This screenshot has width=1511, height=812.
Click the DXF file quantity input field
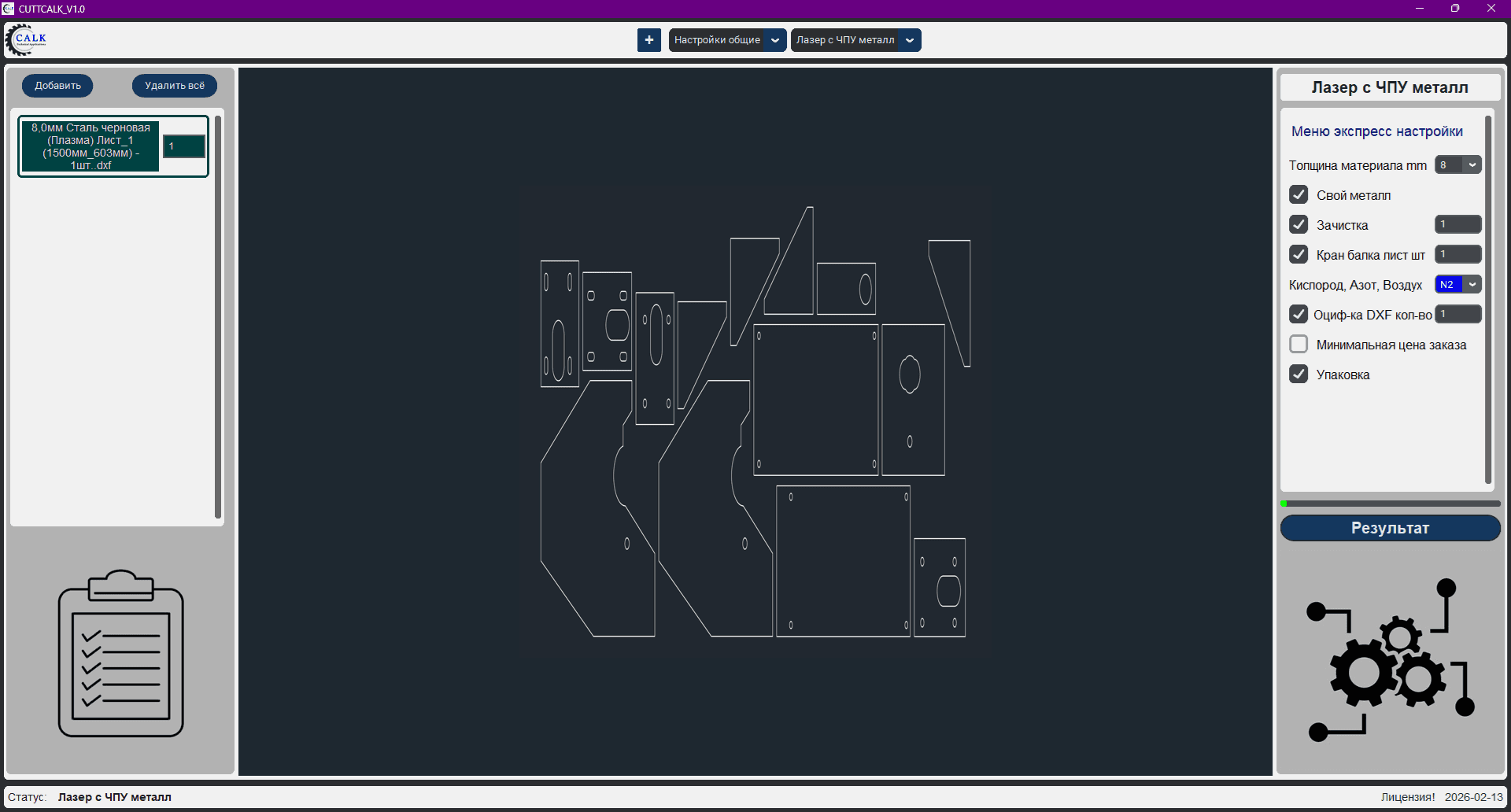pyautogui.click(x=184, y=146)
